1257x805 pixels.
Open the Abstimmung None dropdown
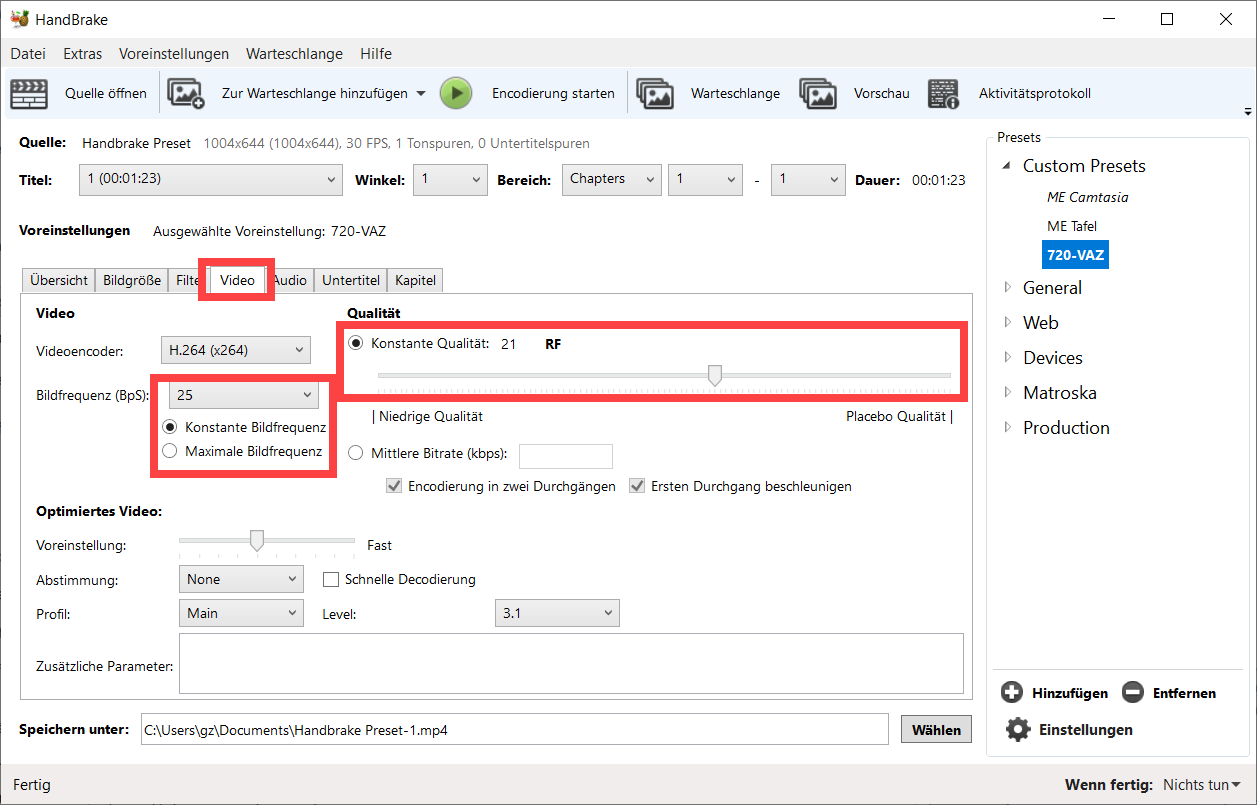point(241,579)
